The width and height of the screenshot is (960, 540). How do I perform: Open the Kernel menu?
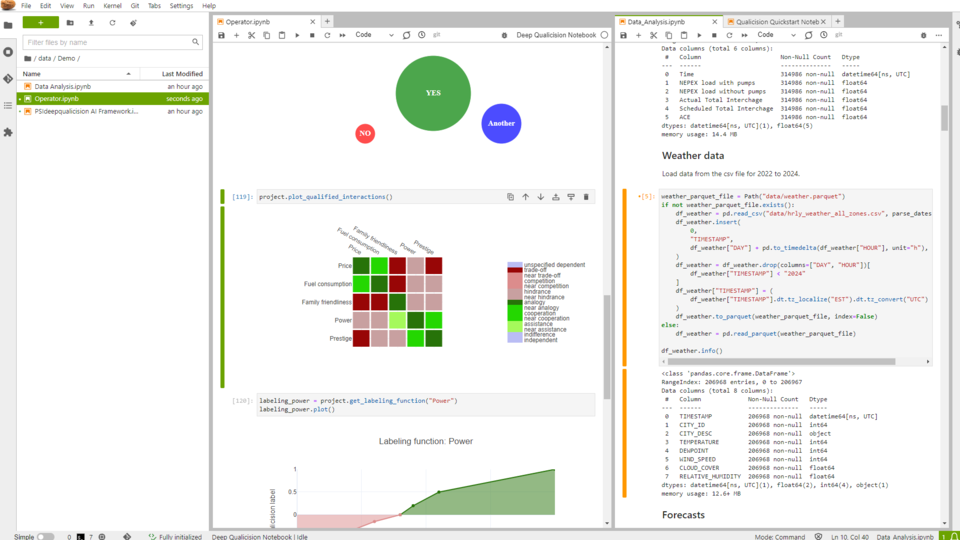tap(112, 6)
